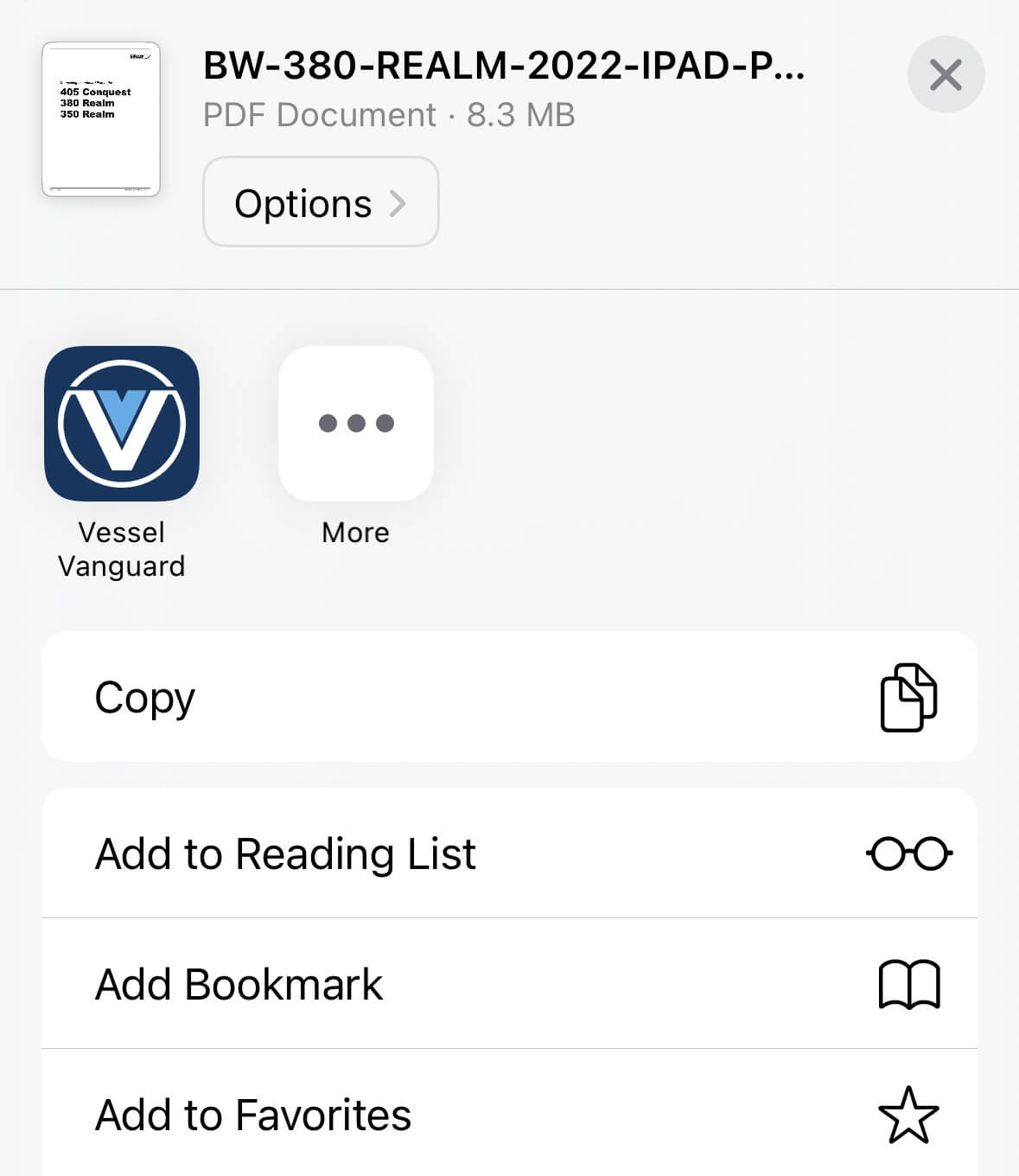Choose Add to Favorites

[252, 1115]
